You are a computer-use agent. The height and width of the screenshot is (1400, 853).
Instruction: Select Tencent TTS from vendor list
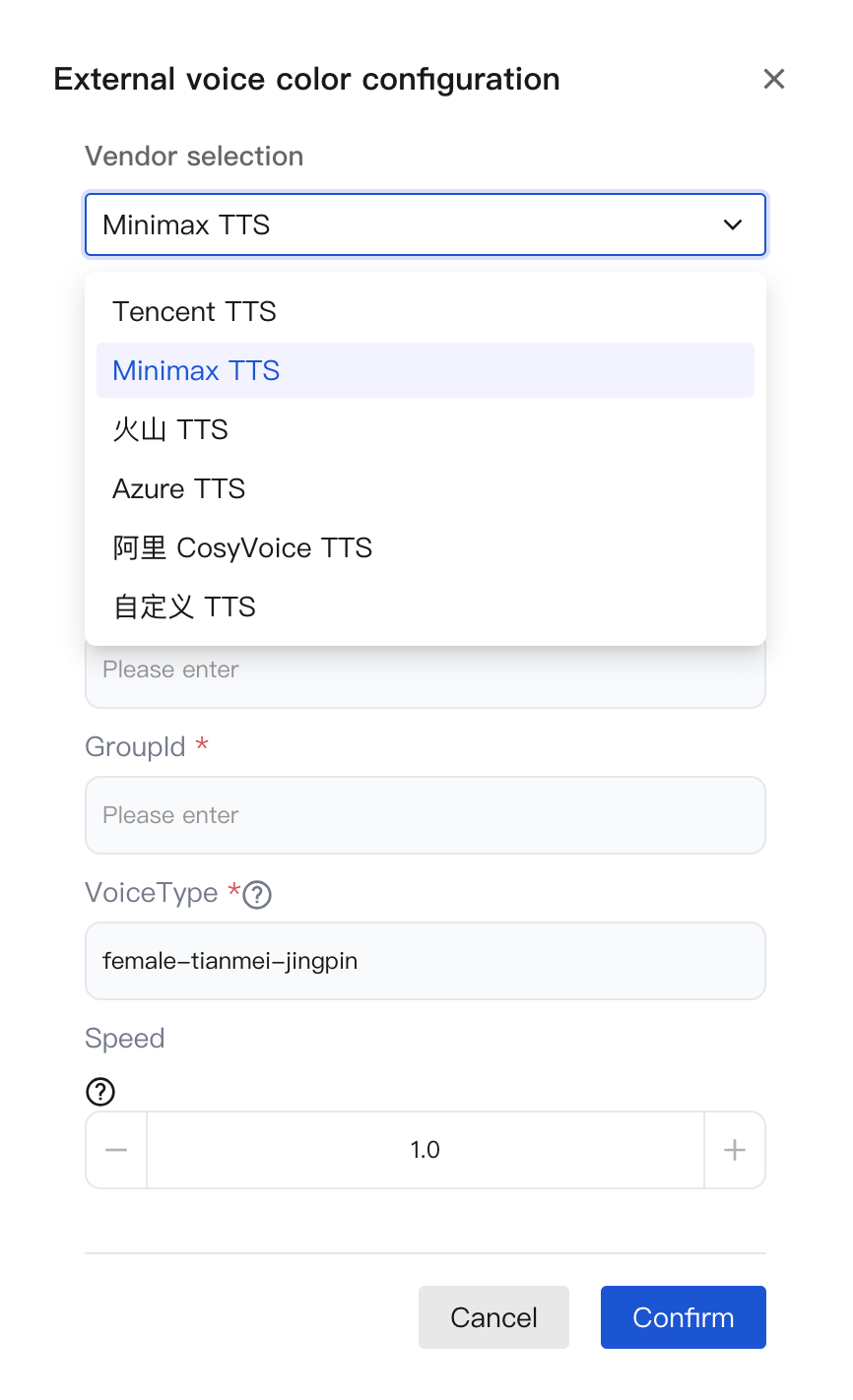[x=195, y=312]
